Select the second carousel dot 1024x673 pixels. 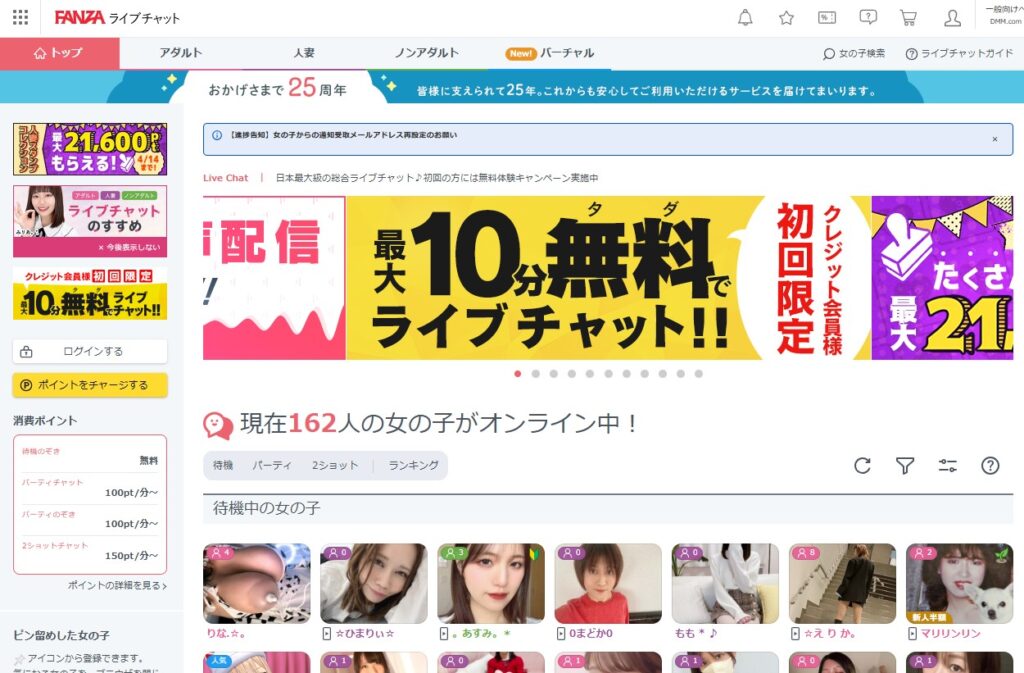pos(535,375)
